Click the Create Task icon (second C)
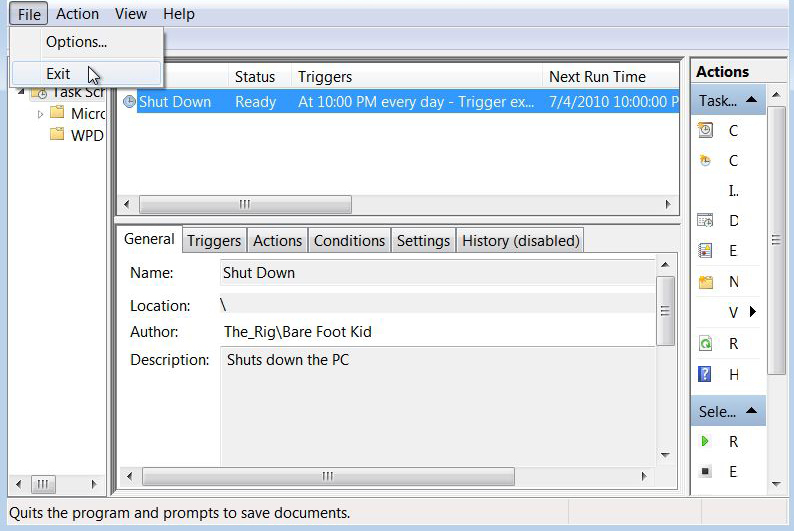This screenshot has width=794, height=531. point(705,160)
